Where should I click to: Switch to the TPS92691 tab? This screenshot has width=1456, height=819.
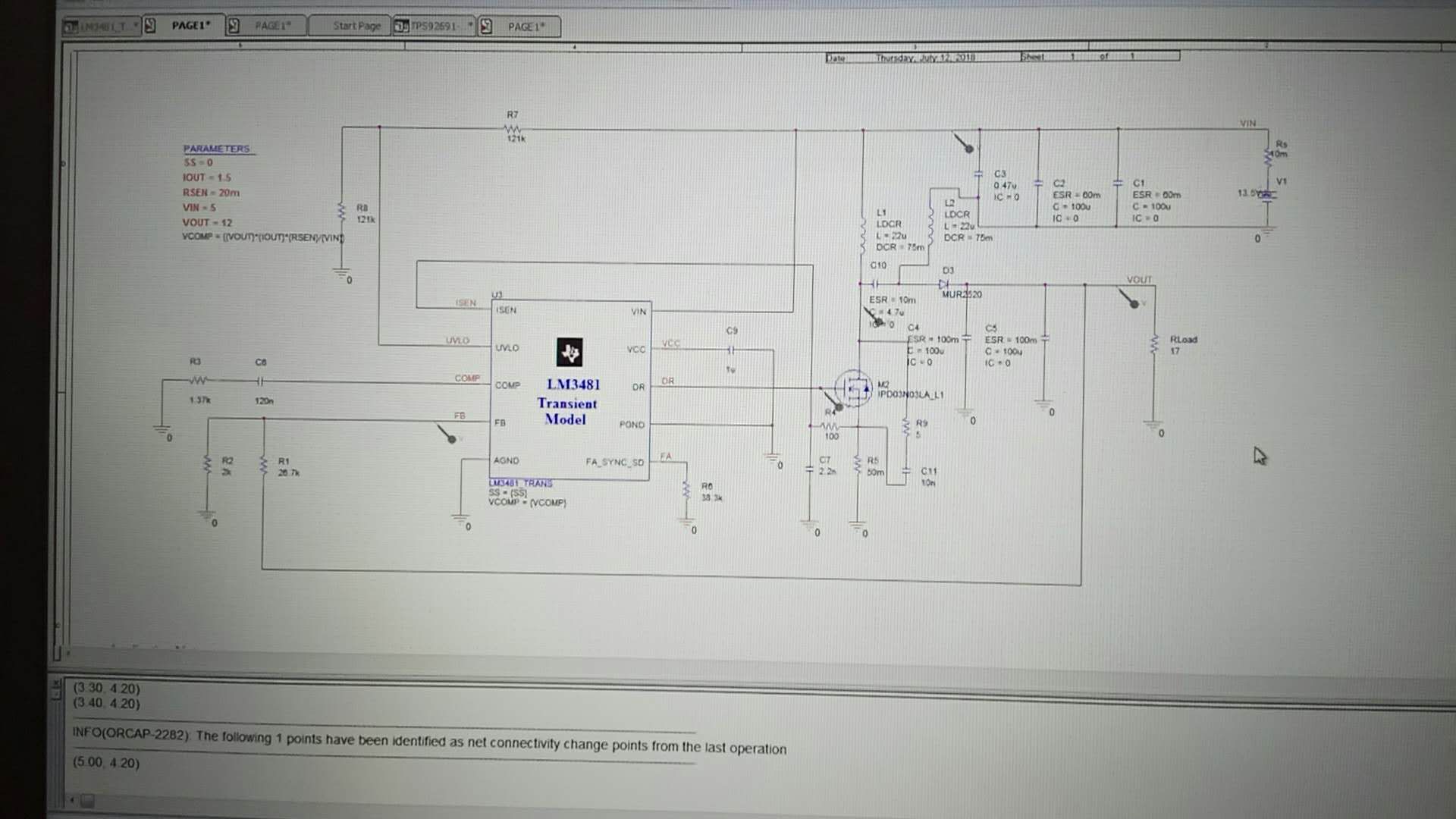435,27
